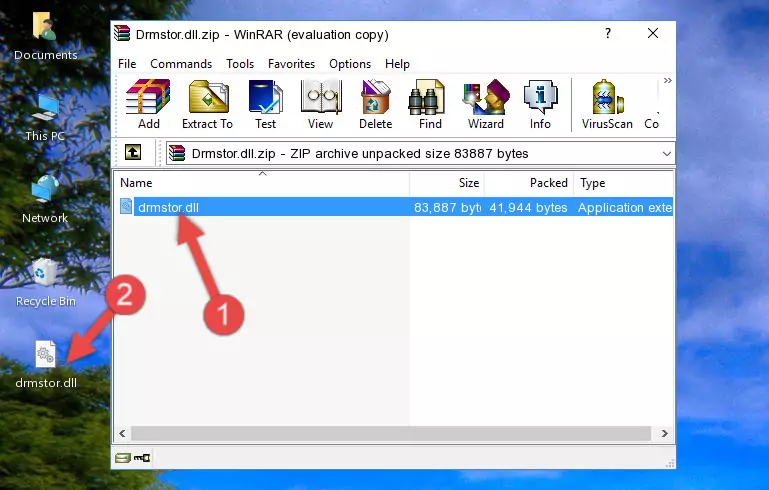Select the Documents desktop icon
The image size is (769, 490).
(45, 36)
